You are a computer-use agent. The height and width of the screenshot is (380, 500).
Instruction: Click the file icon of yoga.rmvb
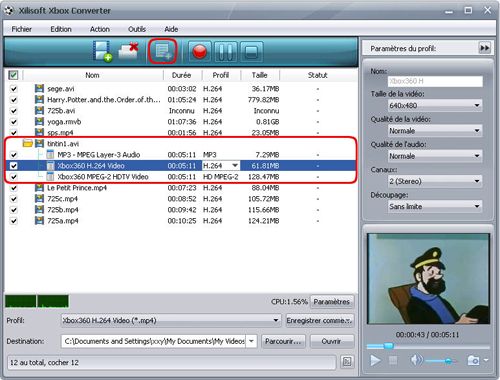click(x=39, y=122)
